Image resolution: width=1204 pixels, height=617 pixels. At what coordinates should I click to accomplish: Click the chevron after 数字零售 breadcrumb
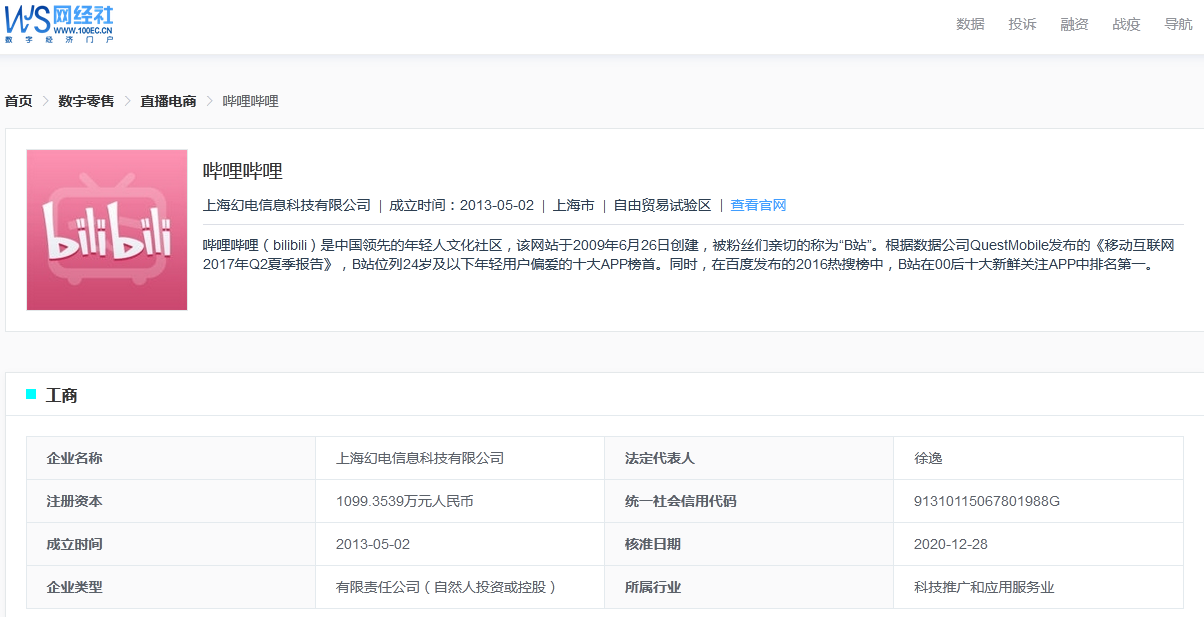[128, 101]
